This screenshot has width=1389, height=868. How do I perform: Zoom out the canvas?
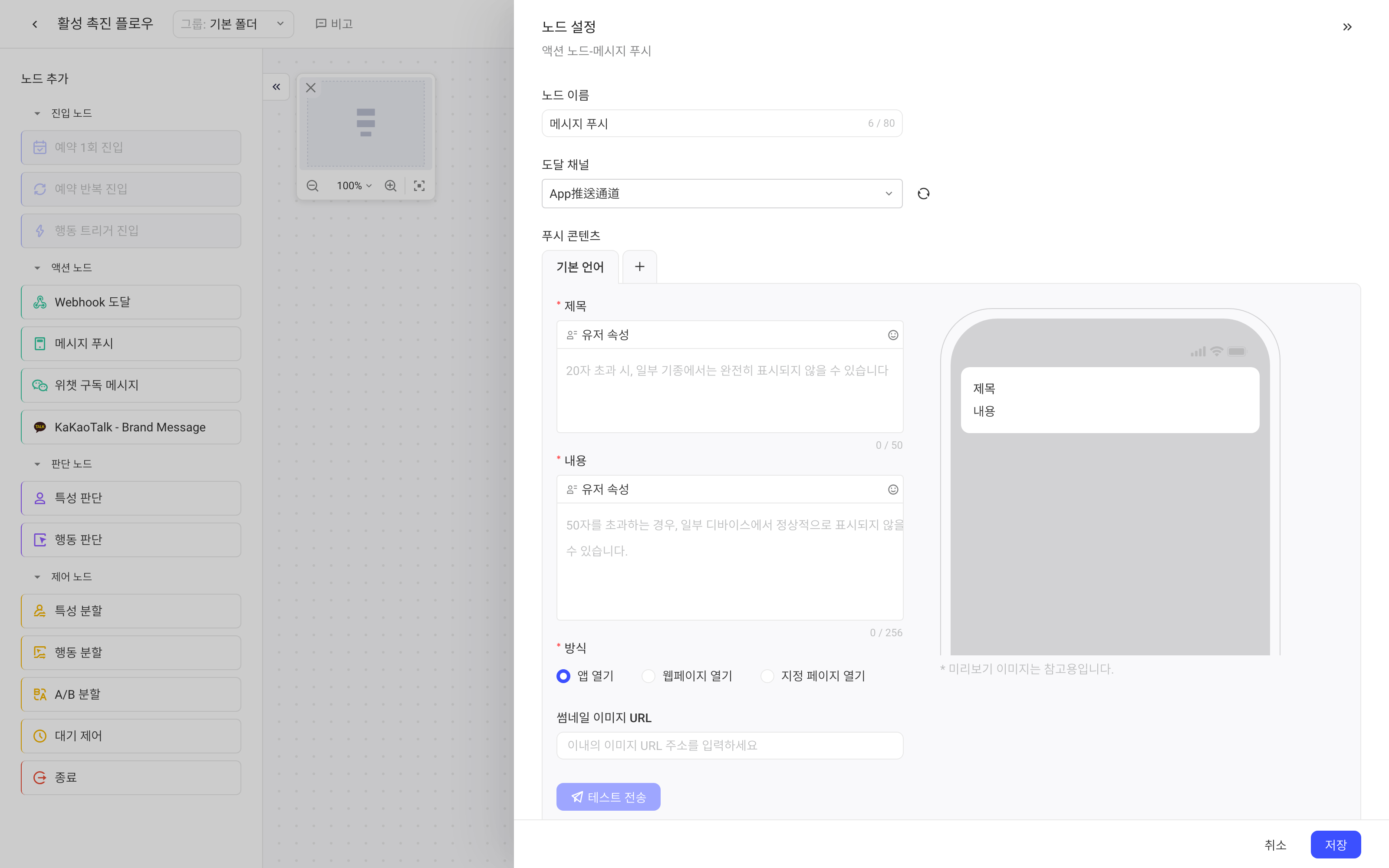312,185
